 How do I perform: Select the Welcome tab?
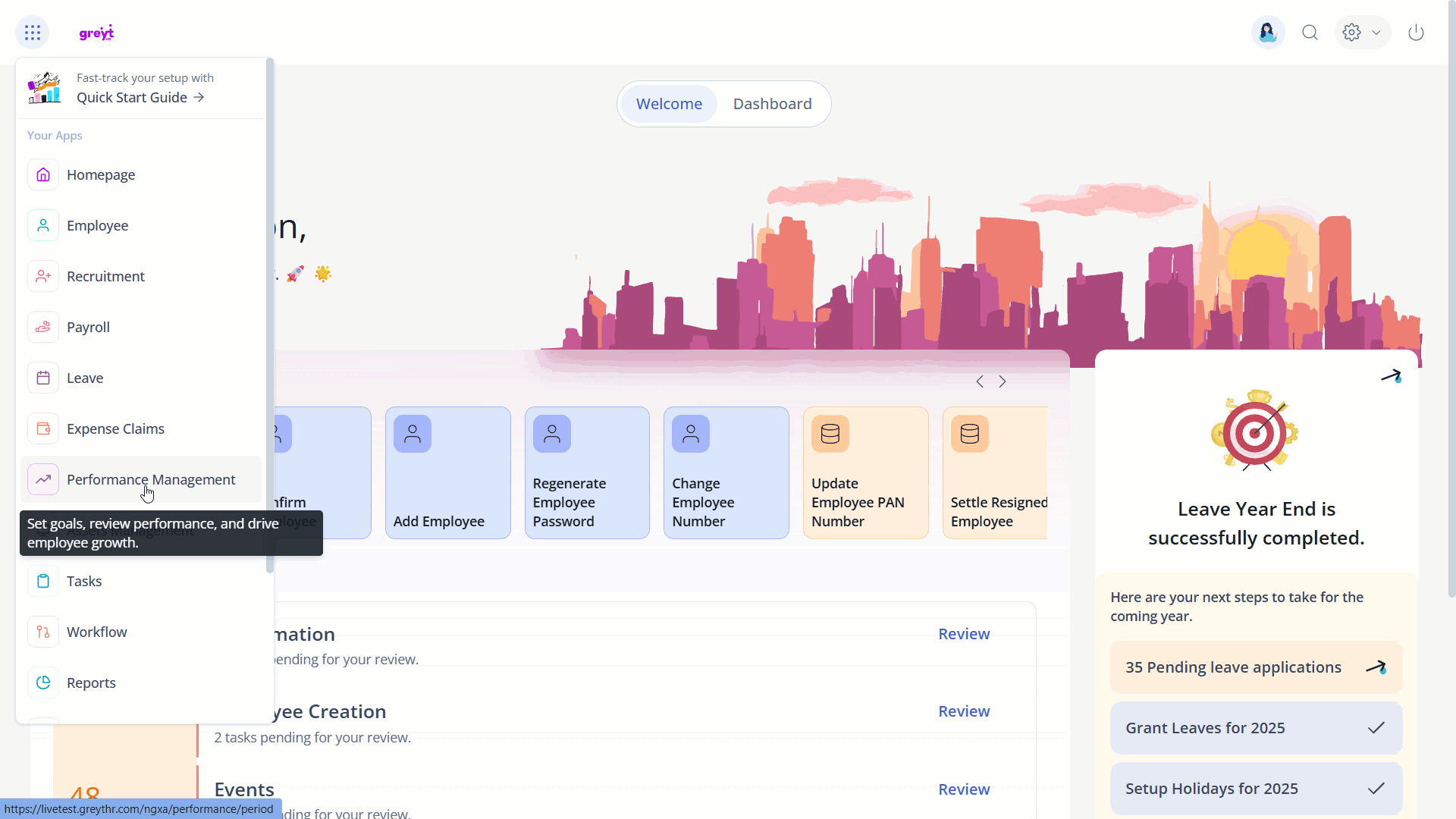pyautogui.click(x=669, y=104)
